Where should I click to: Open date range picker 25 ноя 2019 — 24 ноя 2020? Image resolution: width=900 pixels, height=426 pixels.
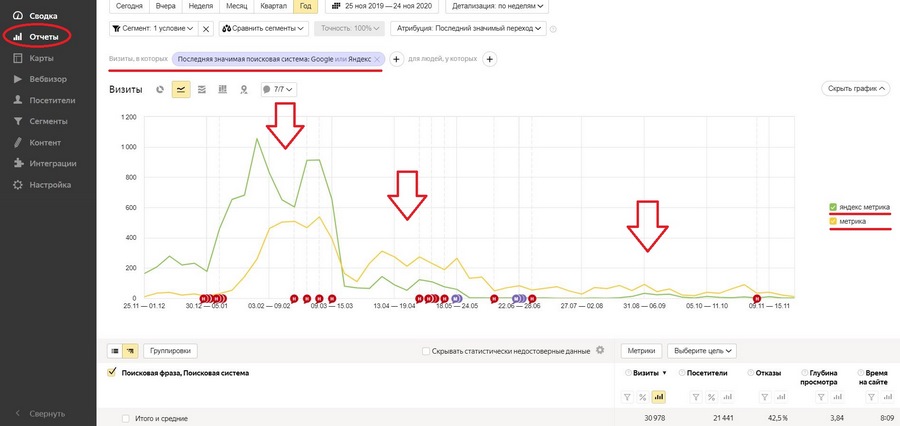point(382,6)
